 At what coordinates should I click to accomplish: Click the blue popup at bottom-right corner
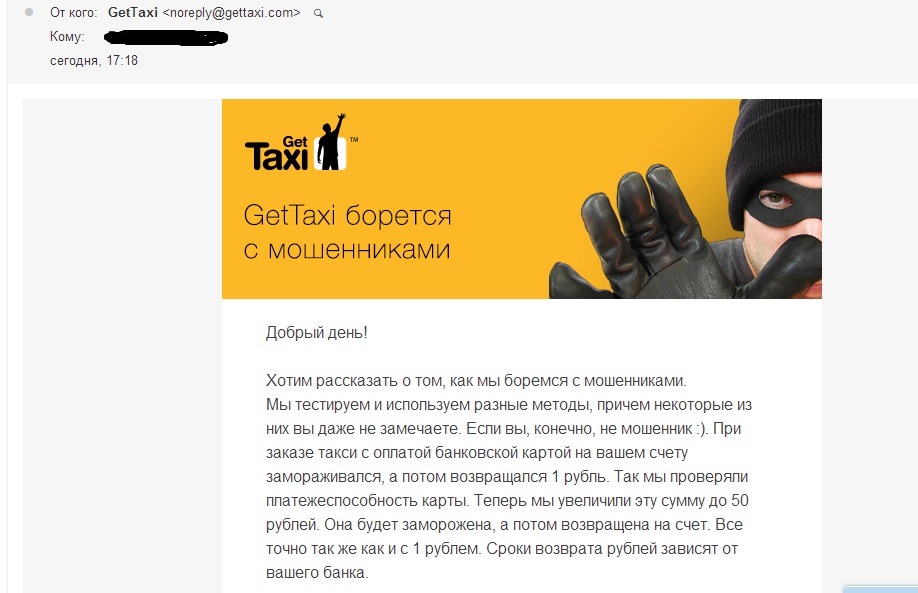point(881,588)
